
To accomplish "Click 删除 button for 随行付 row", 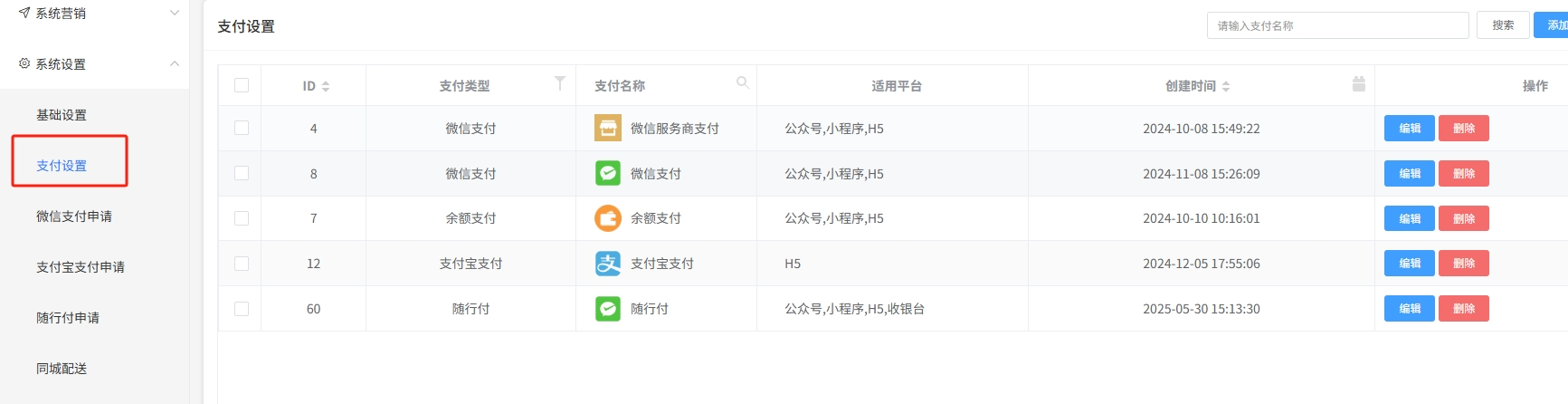I will coord(1463,309).
